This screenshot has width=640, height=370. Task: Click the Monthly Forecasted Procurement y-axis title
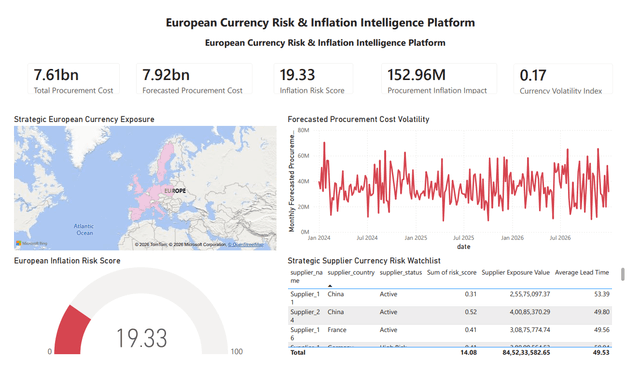[292, 182]
